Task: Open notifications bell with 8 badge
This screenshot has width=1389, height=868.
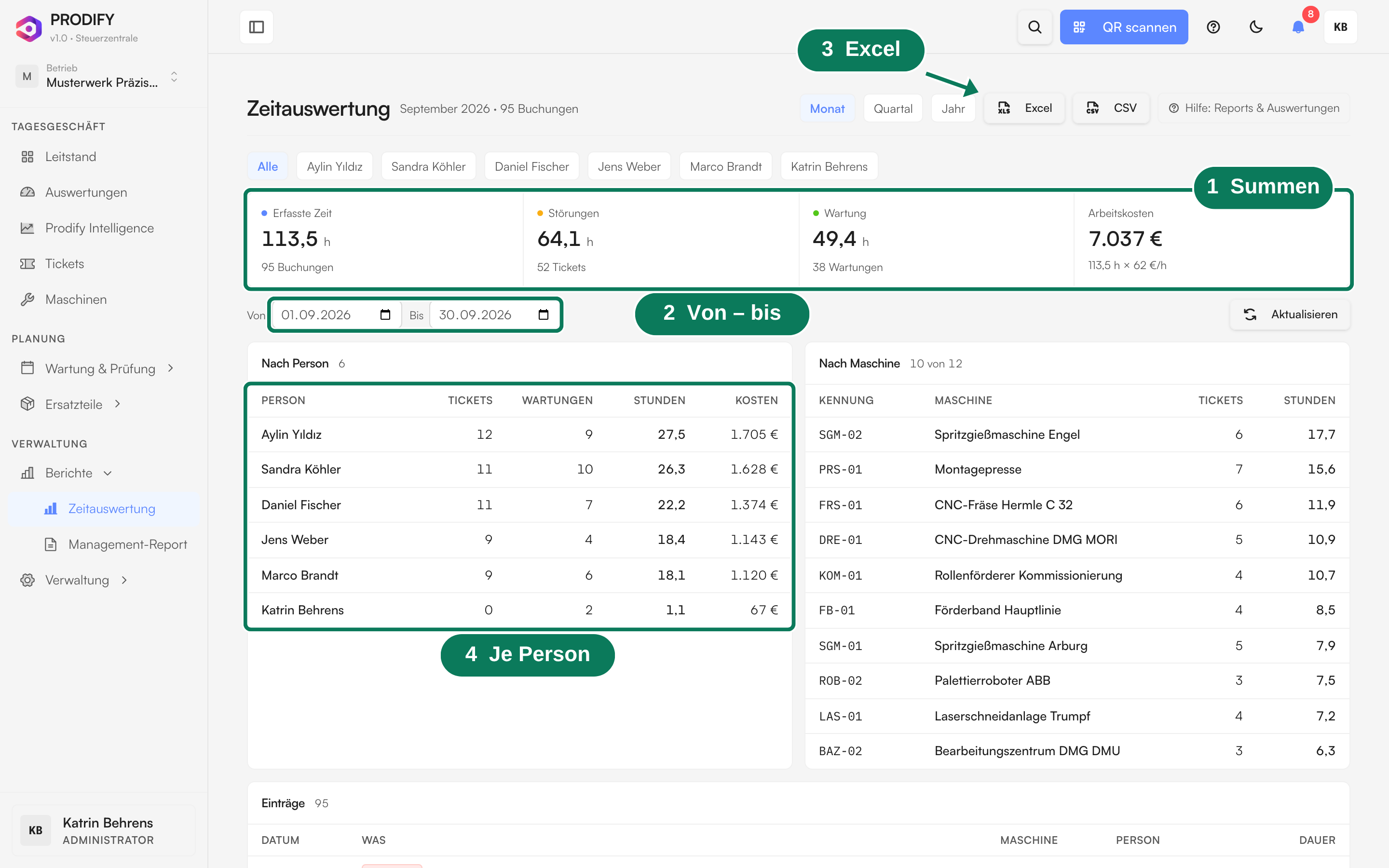Action: [1298, 27]
